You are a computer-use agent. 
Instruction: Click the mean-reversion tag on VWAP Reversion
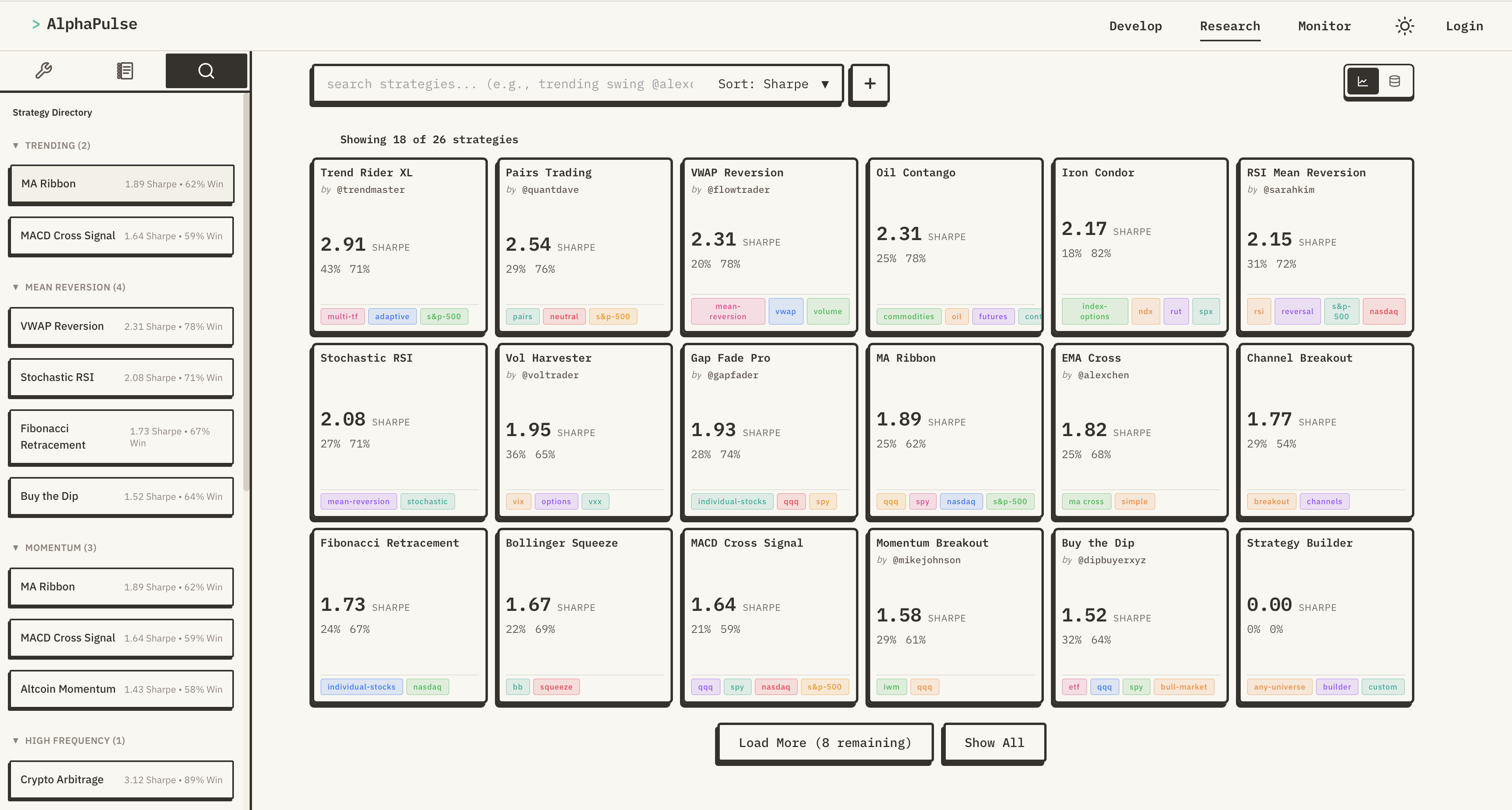coord(728,311)
